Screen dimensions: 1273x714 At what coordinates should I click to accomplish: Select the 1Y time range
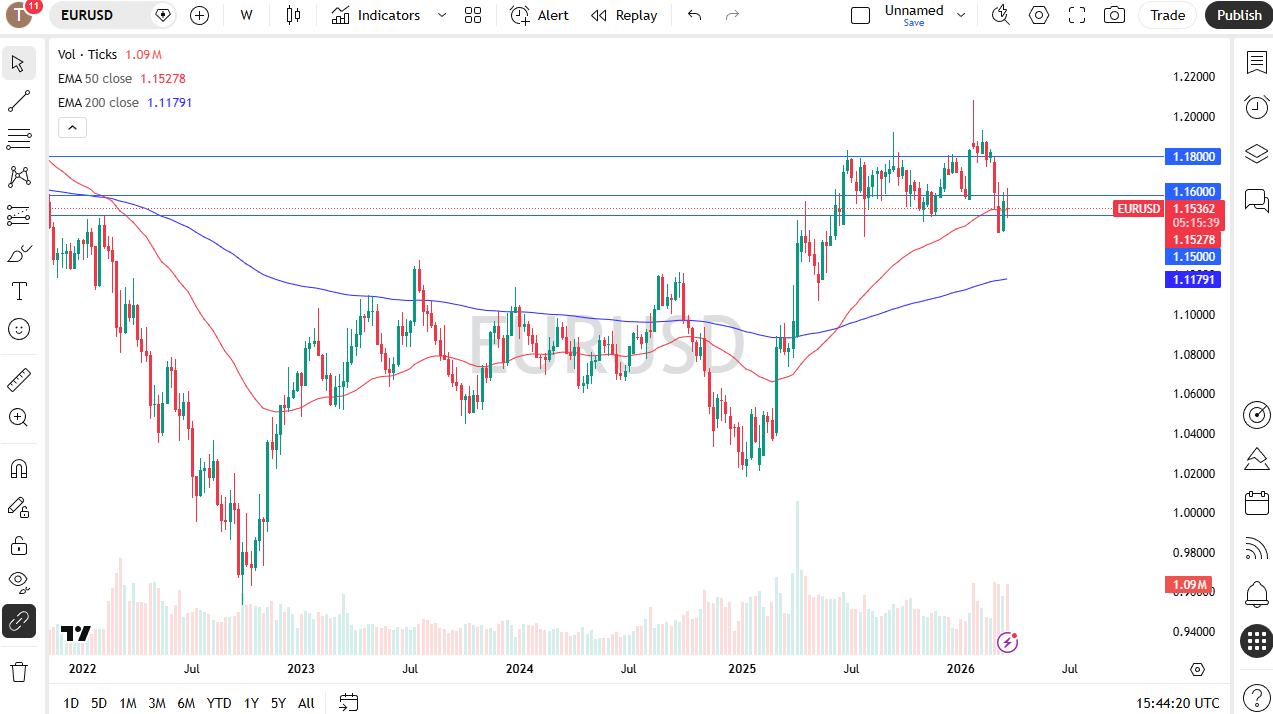[251, 703]
